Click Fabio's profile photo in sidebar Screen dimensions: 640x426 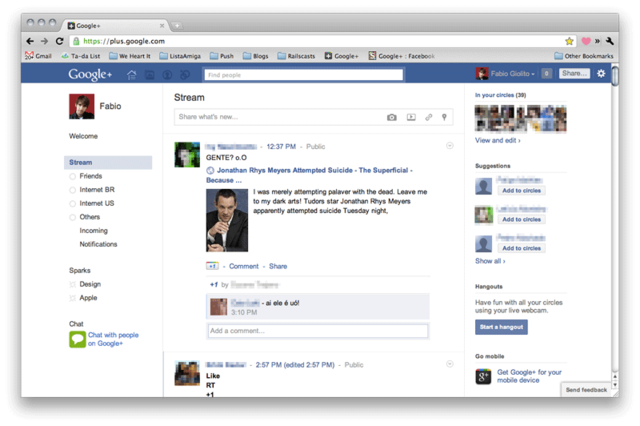coord(82,106)
